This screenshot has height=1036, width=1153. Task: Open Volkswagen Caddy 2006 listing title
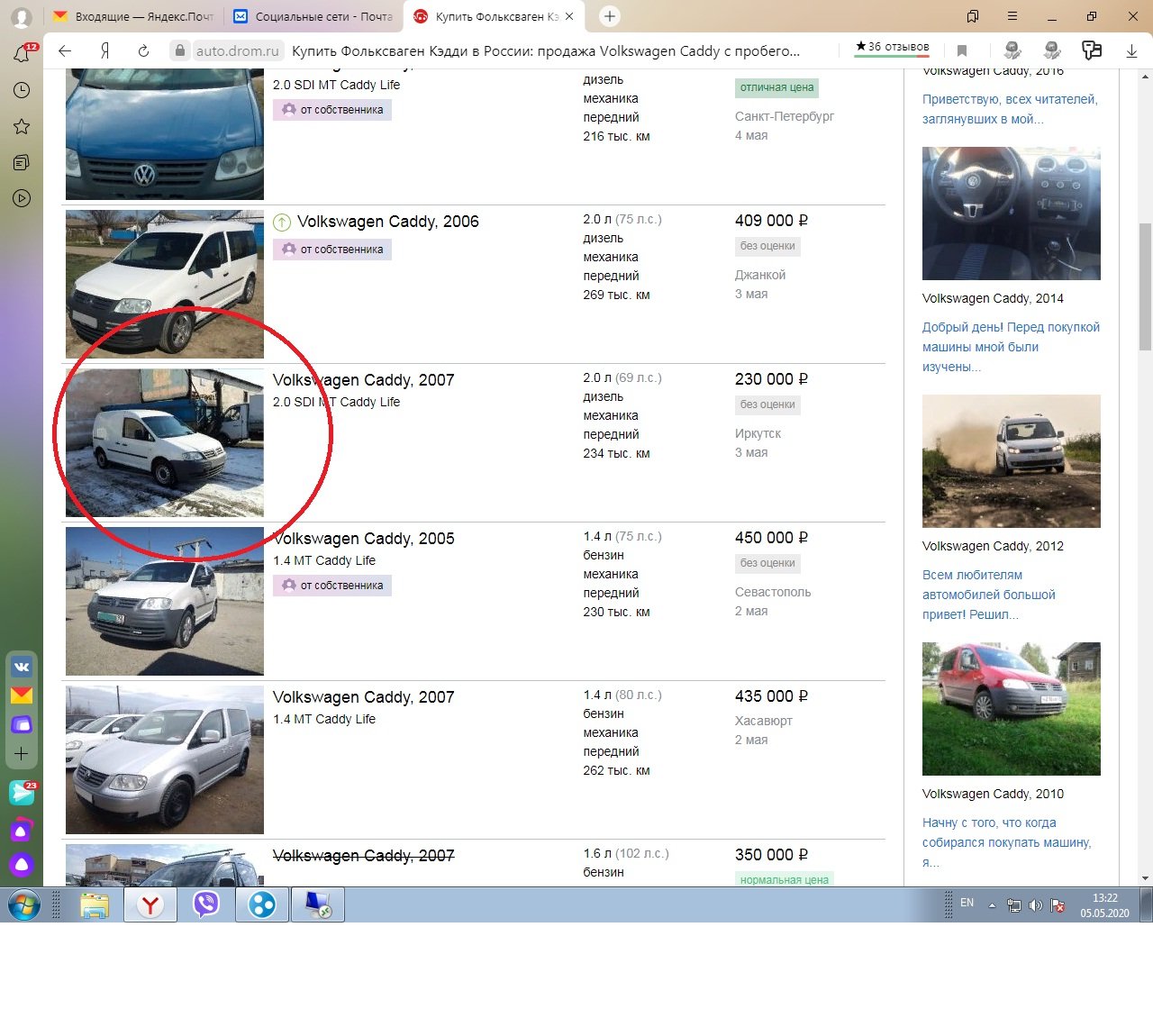[x=387, y=222]
